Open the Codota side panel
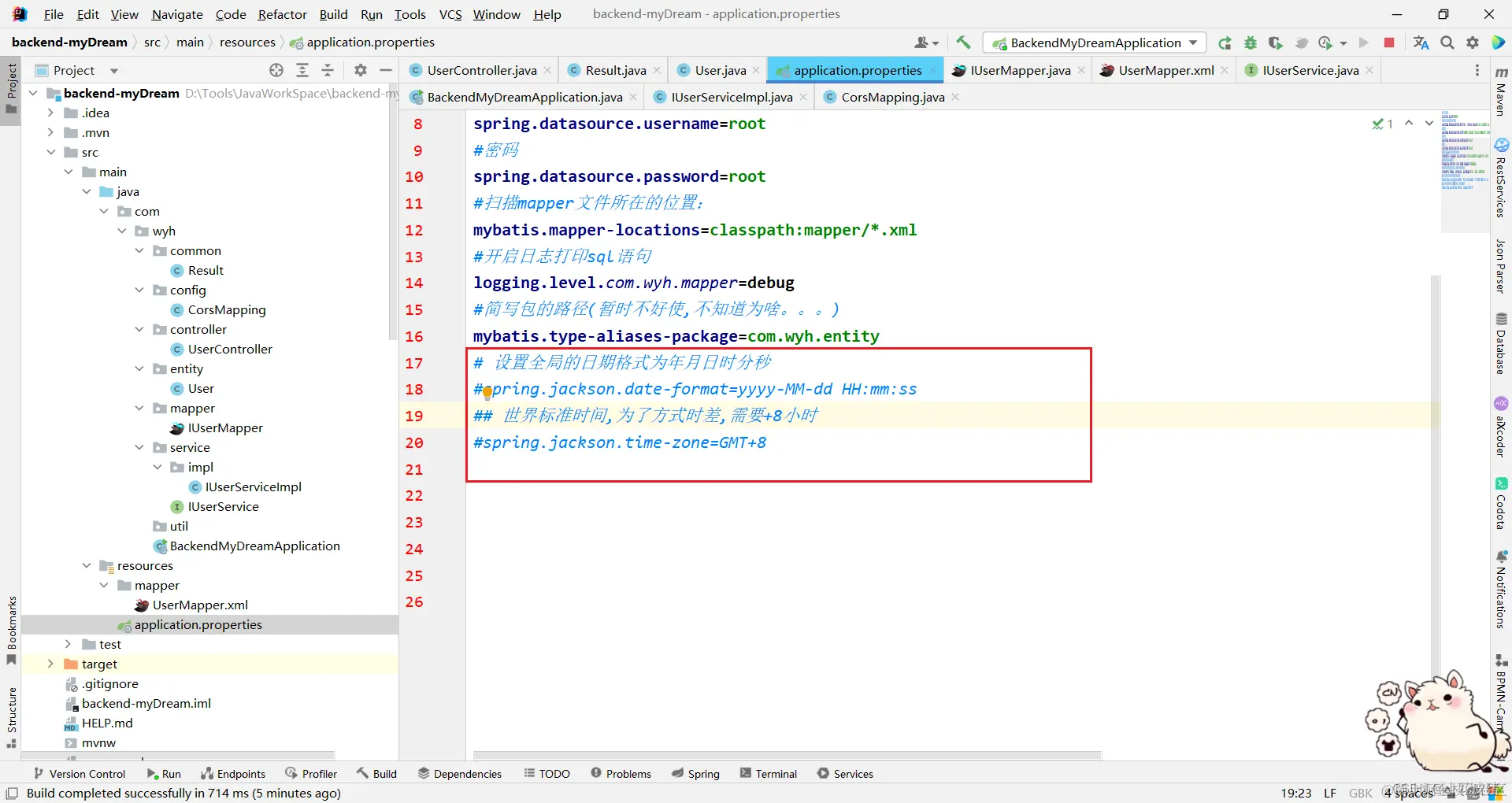 coord(1501,503)
